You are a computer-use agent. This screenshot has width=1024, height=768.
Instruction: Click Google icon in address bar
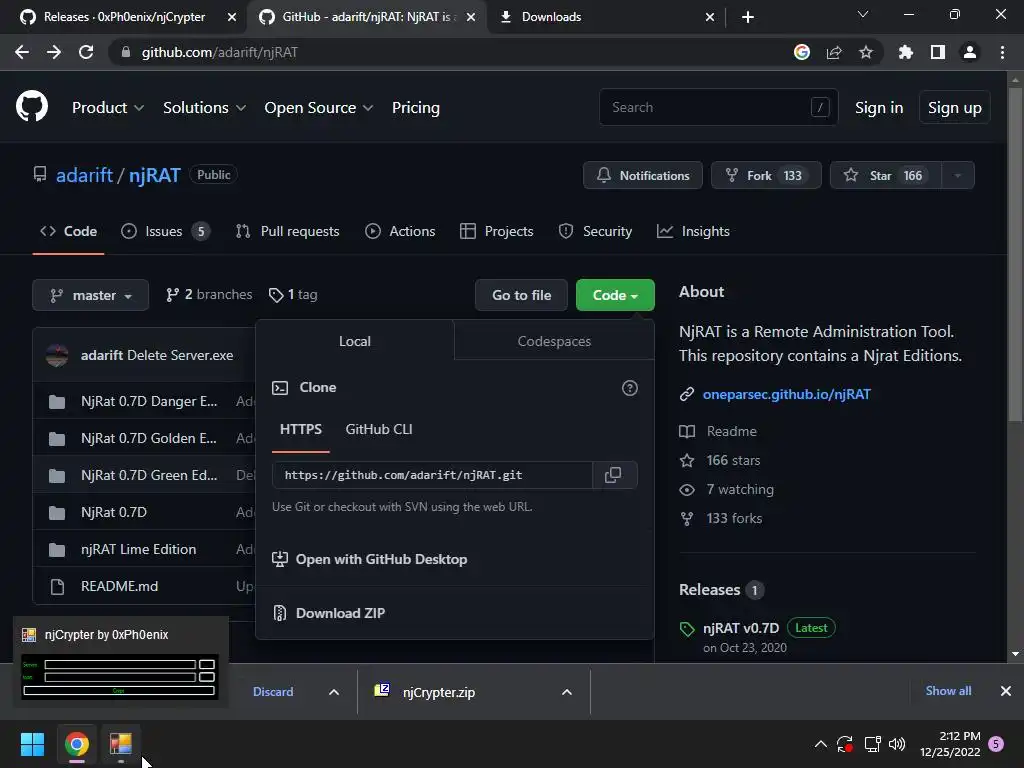tap(802, 52)
